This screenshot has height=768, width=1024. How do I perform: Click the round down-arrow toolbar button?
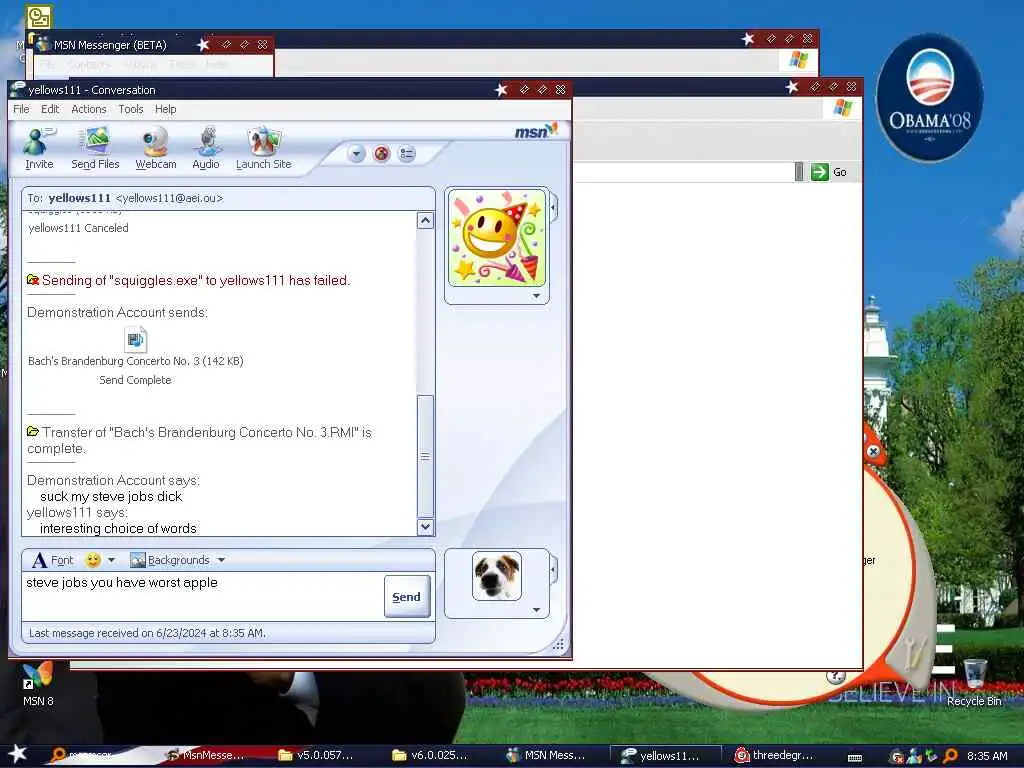[x=356, y=154]
